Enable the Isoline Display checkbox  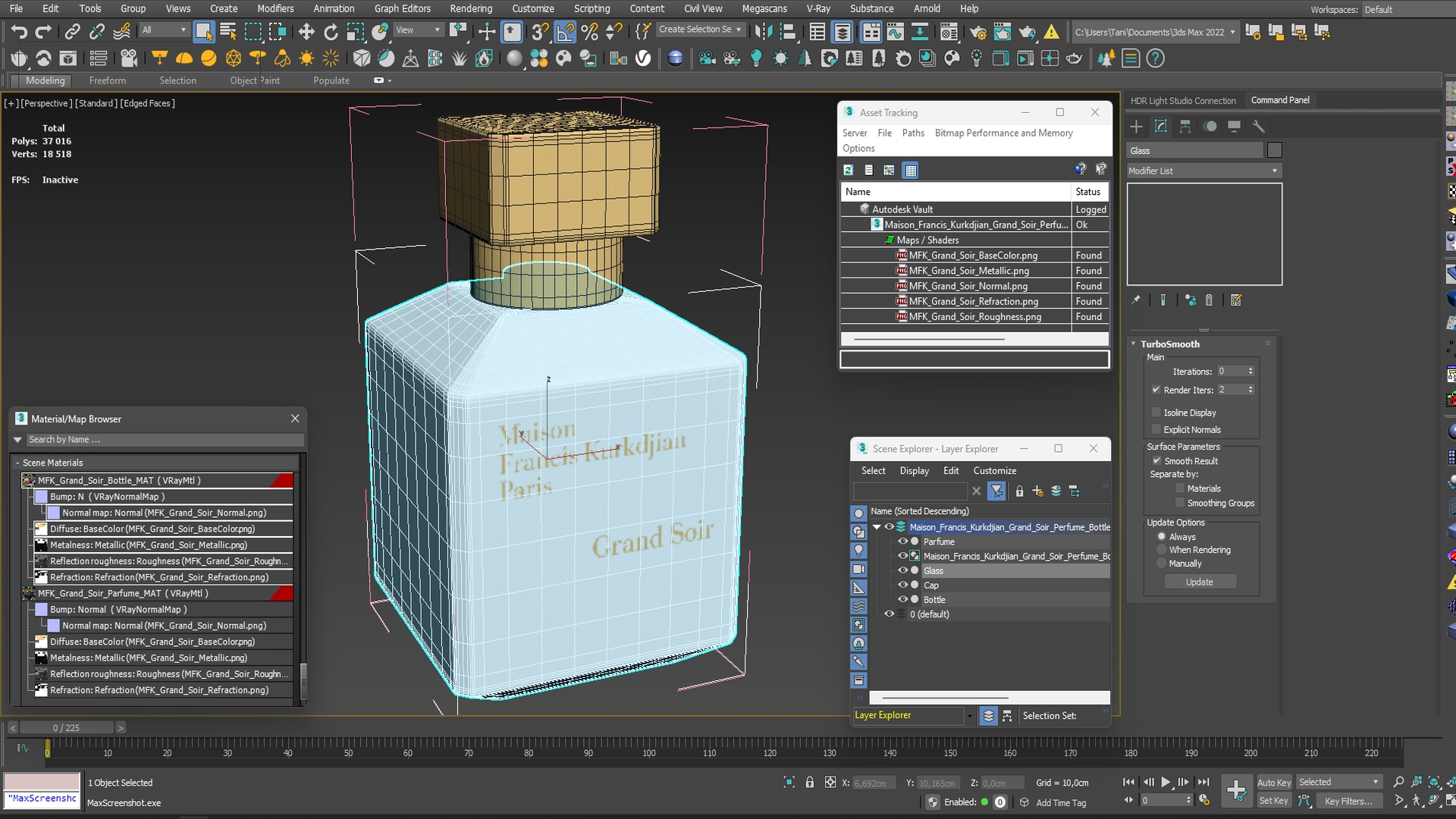1156,413
